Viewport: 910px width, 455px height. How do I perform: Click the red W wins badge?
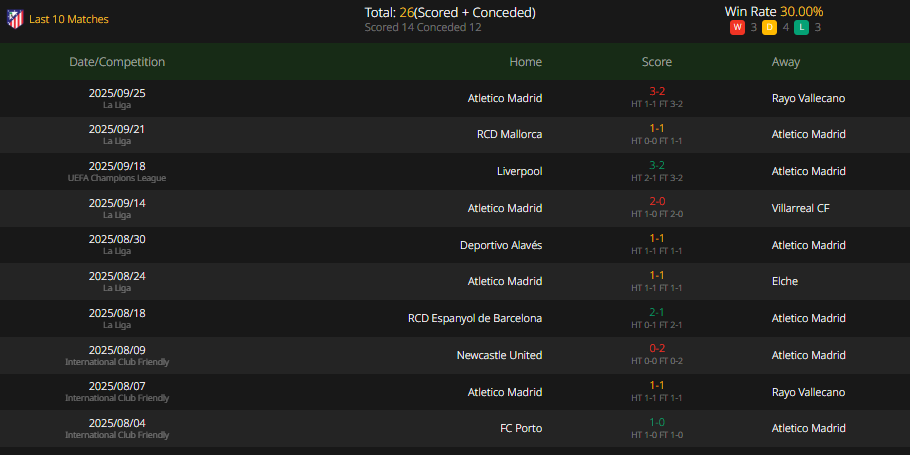(x=737, y=27)
